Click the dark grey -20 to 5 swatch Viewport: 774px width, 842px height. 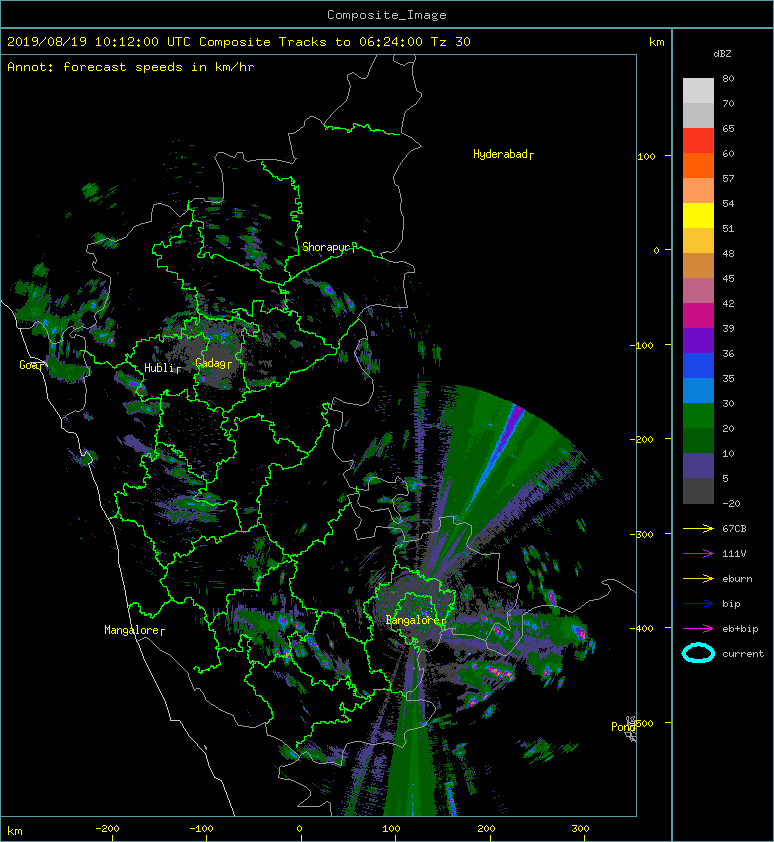coord(698,490)
